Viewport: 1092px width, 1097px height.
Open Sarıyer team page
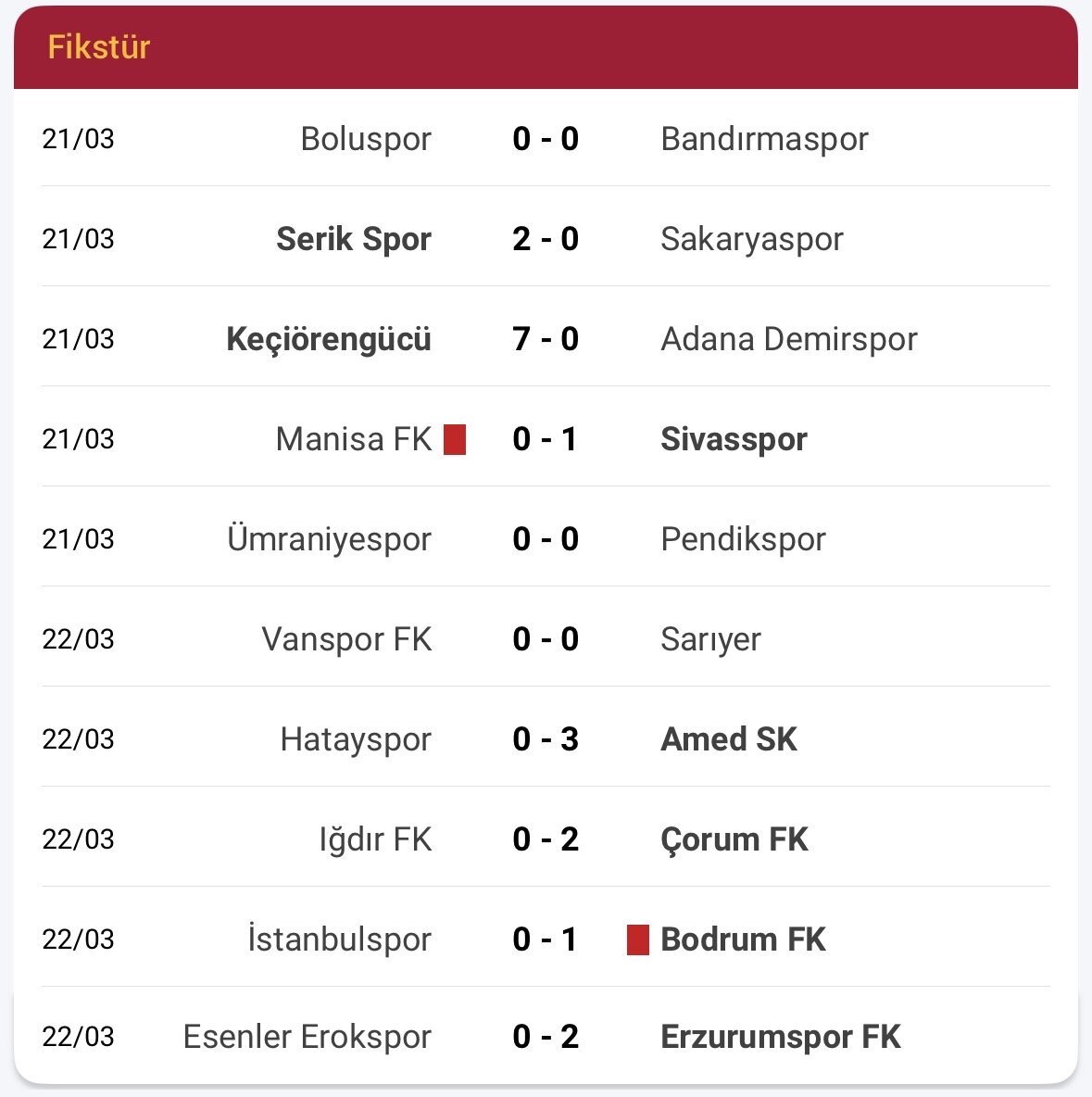(710, 639)
